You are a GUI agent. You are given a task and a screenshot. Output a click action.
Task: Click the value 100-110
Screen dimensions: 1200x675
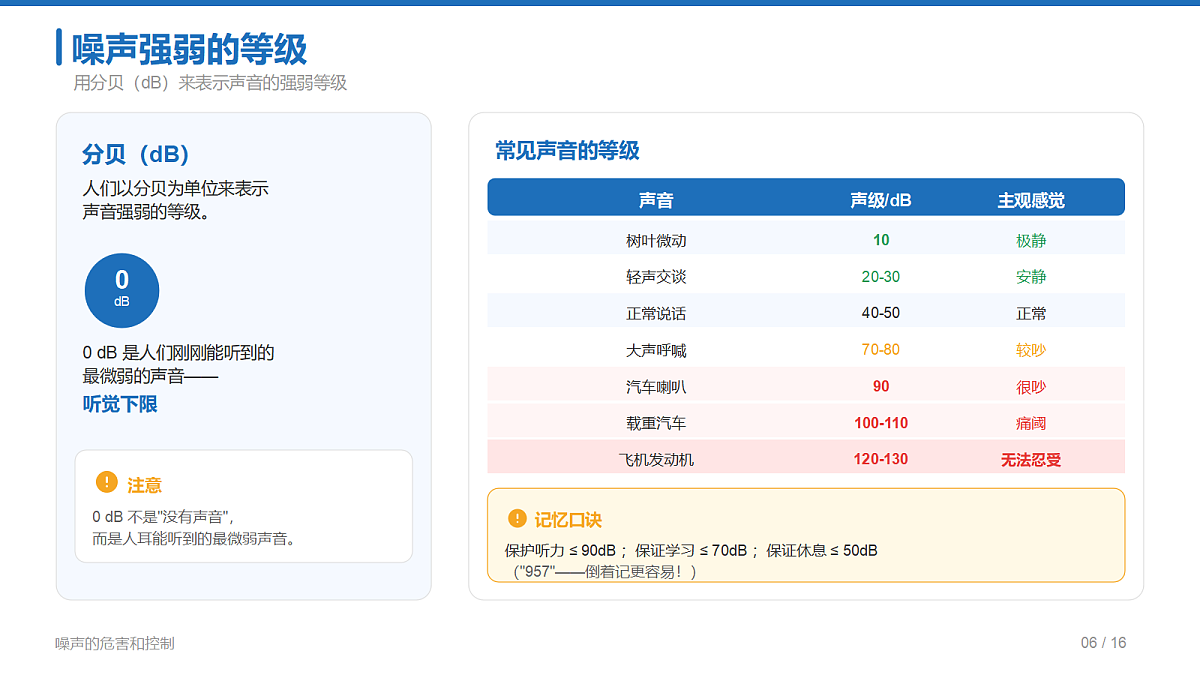[x=881, y=423]
